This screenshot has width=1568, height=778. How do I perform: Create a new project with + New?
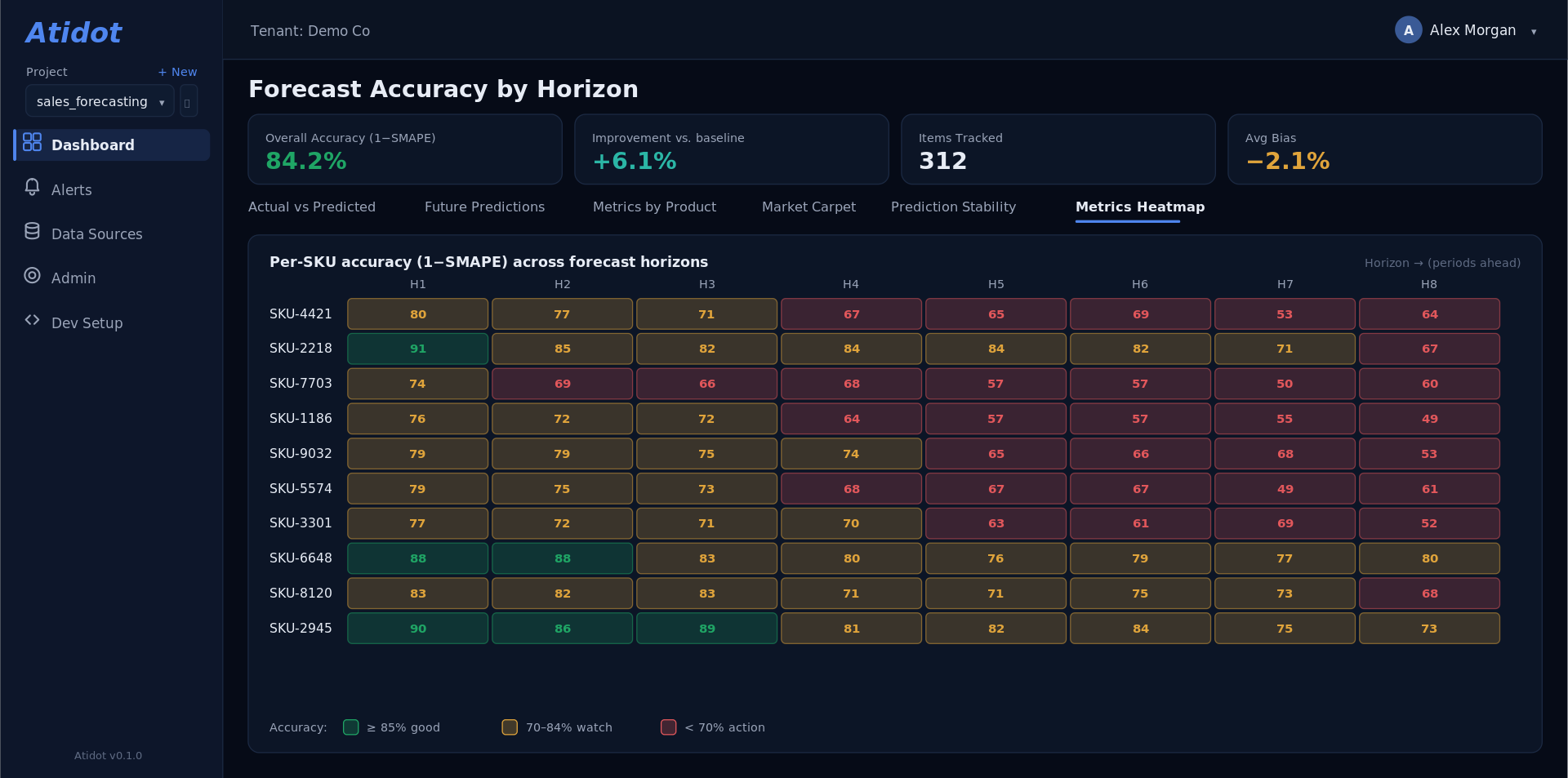(x=177, y=72)
